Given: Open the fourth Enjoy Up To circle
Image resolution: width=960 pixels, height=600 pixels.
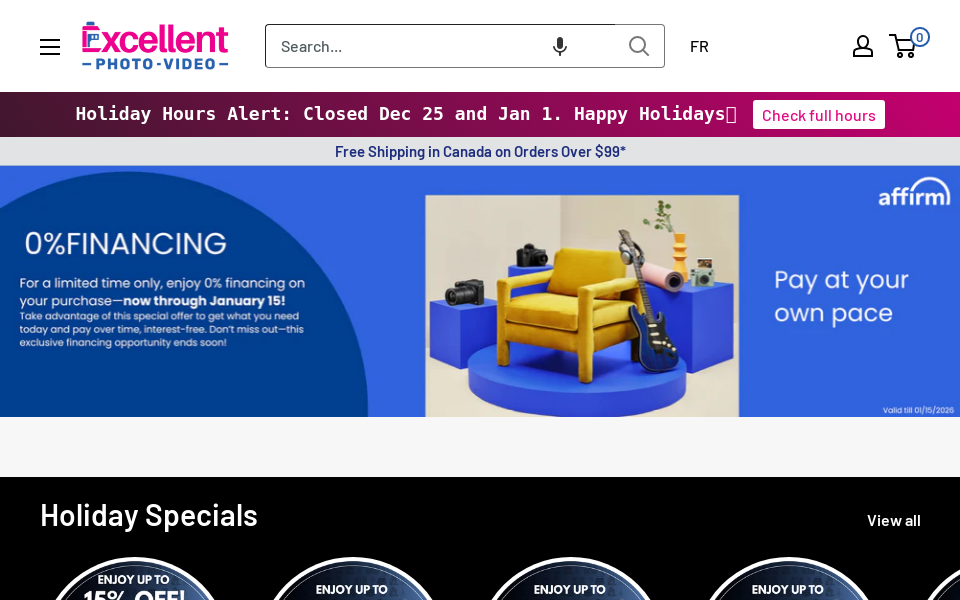Looking at the screenshot, I should 788,579.
